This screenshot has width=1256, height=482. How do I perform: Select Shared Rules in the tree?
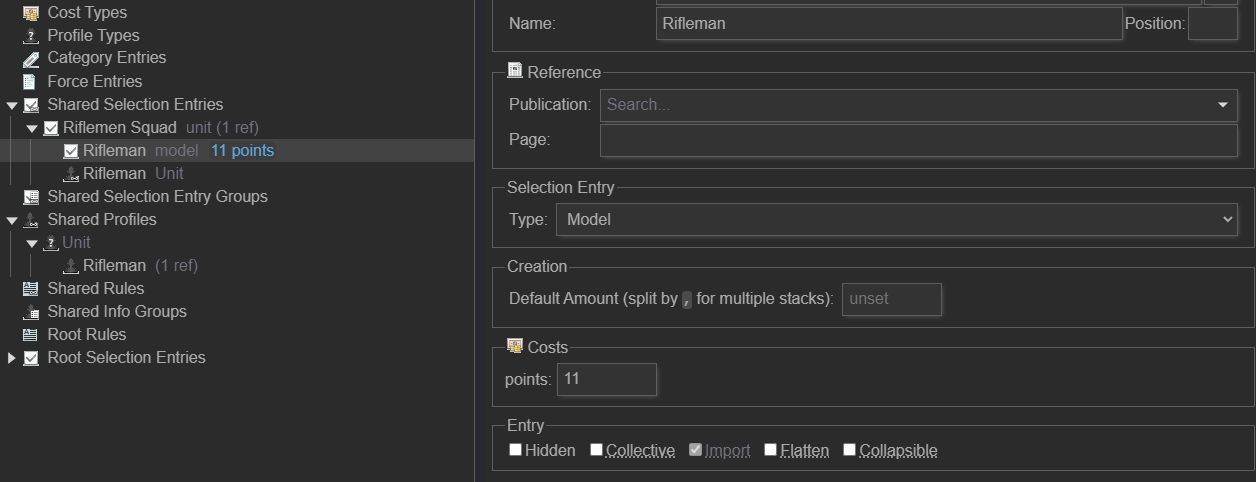[96, 289]
